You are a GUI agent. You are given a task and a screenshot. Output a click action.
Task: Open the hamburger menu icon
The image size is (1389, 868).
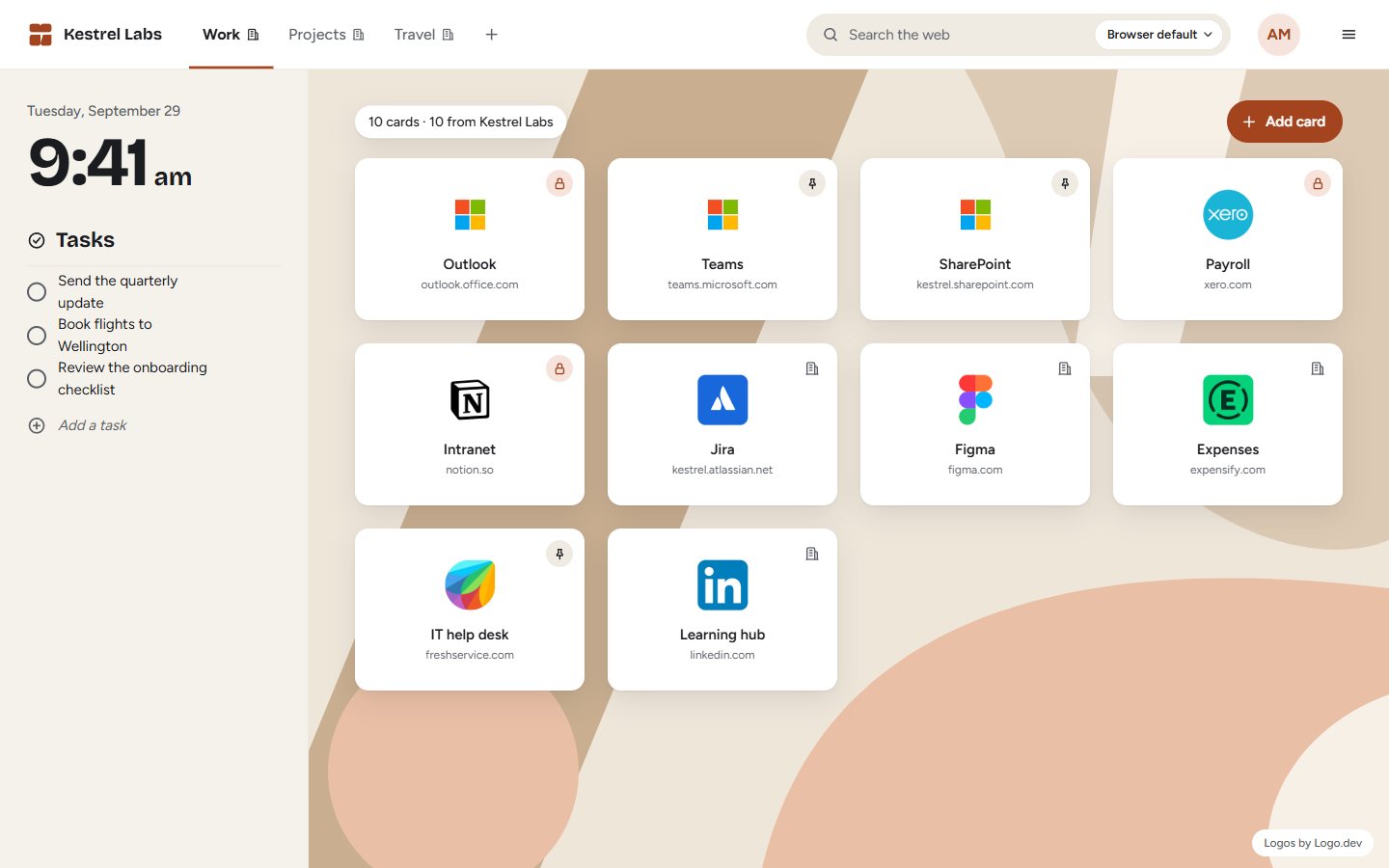[x=1348, y=35]
